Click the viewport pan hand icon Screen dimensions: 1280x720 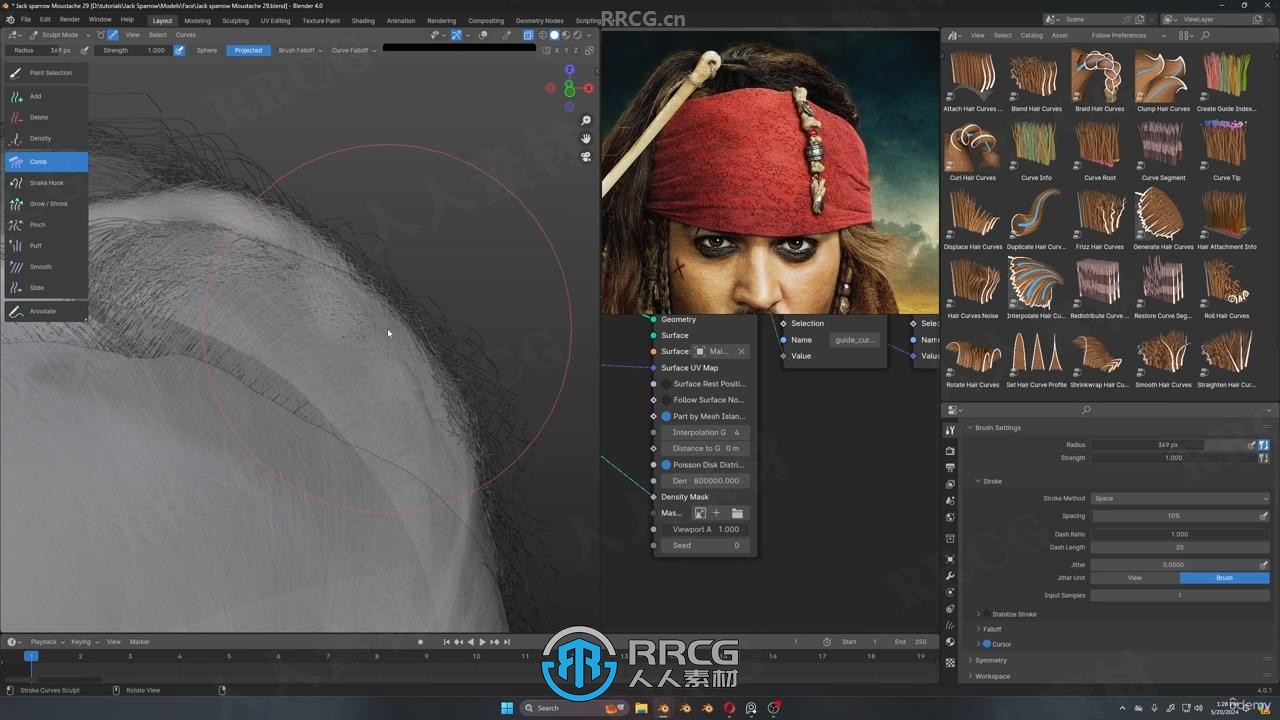pyautogui.click(x=586, y=139)
